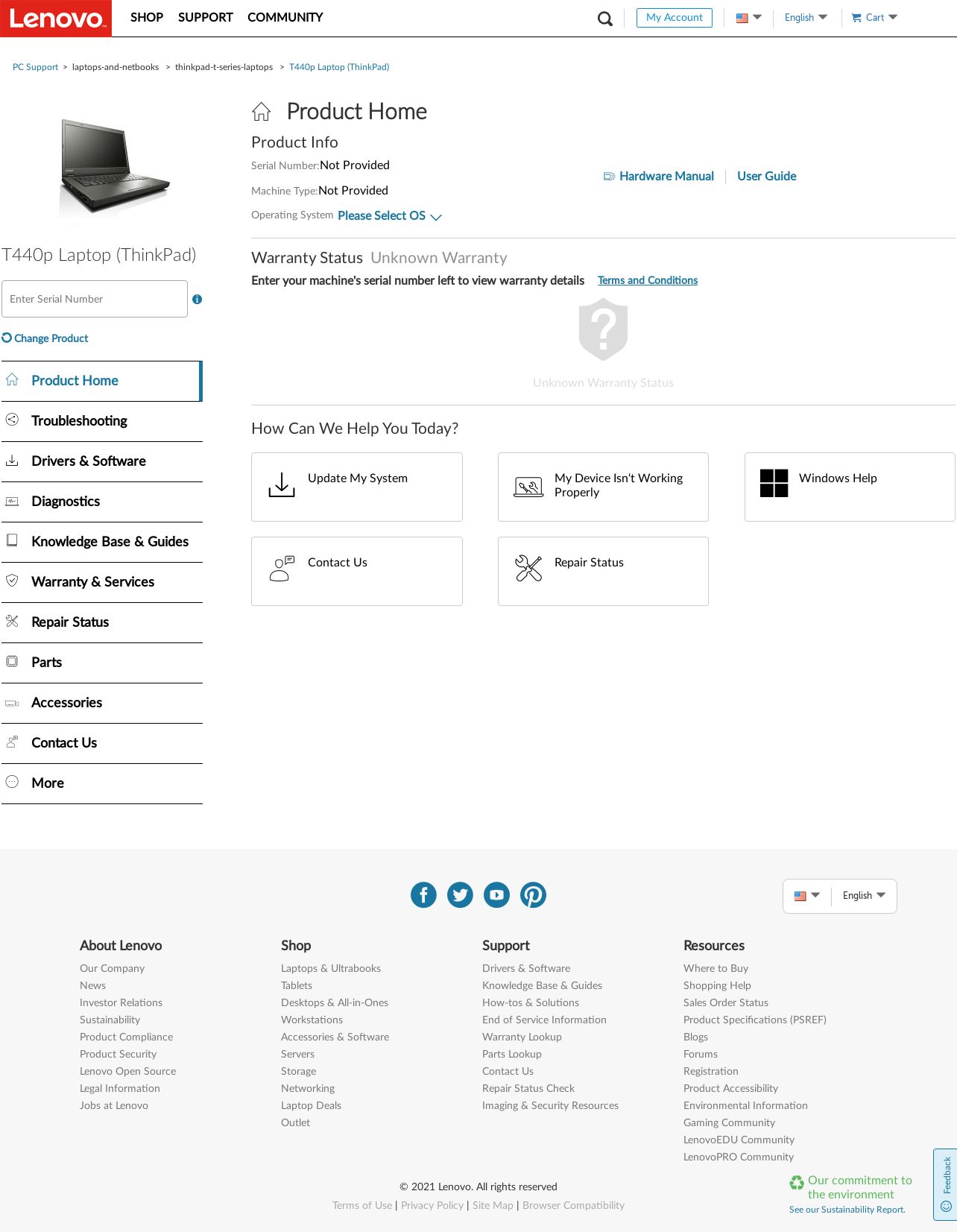The height and width of the screenshot is (1232, 957).
Task: Click Change Product link
Action: (45, 338)
